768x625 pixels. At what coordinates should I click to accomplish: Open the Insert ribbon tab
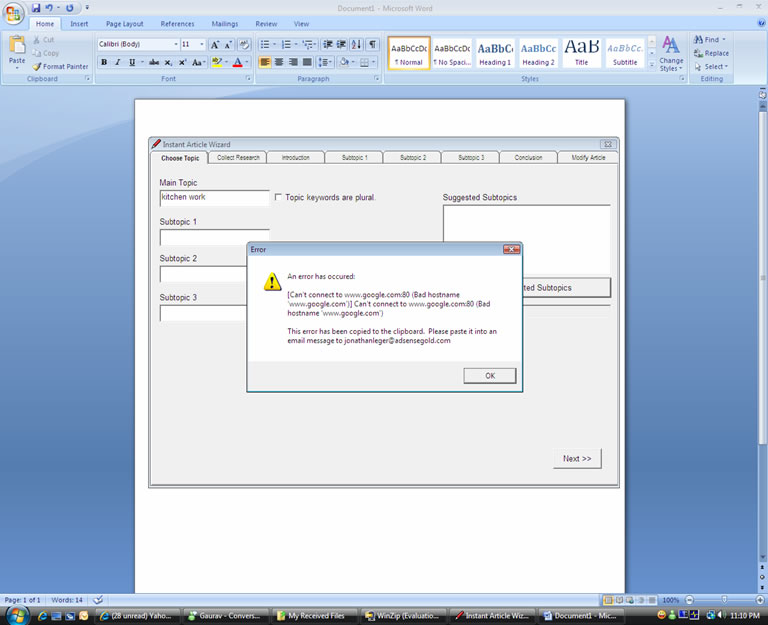pyautogui.click(x=79, y=24)
